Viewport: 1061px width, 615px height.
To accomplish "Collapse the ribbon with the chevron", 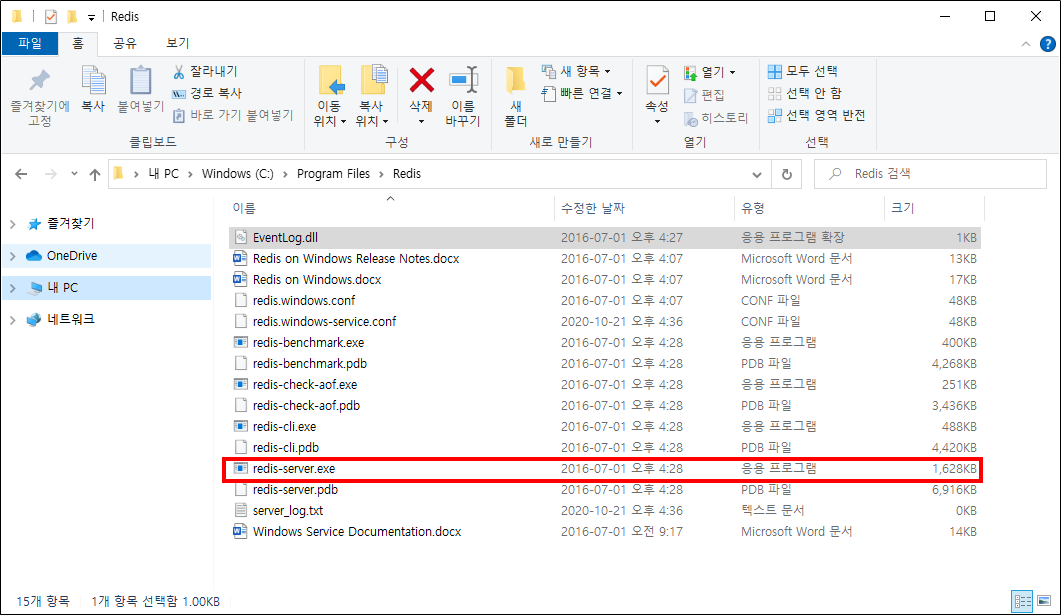I will click(1026, 44).
